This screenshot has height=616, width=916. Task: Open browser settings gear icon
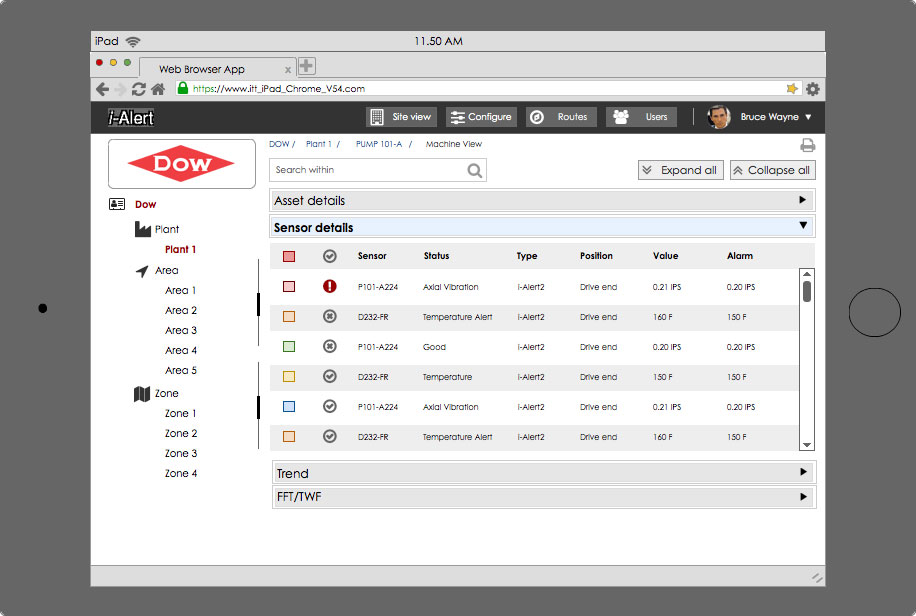813,89
